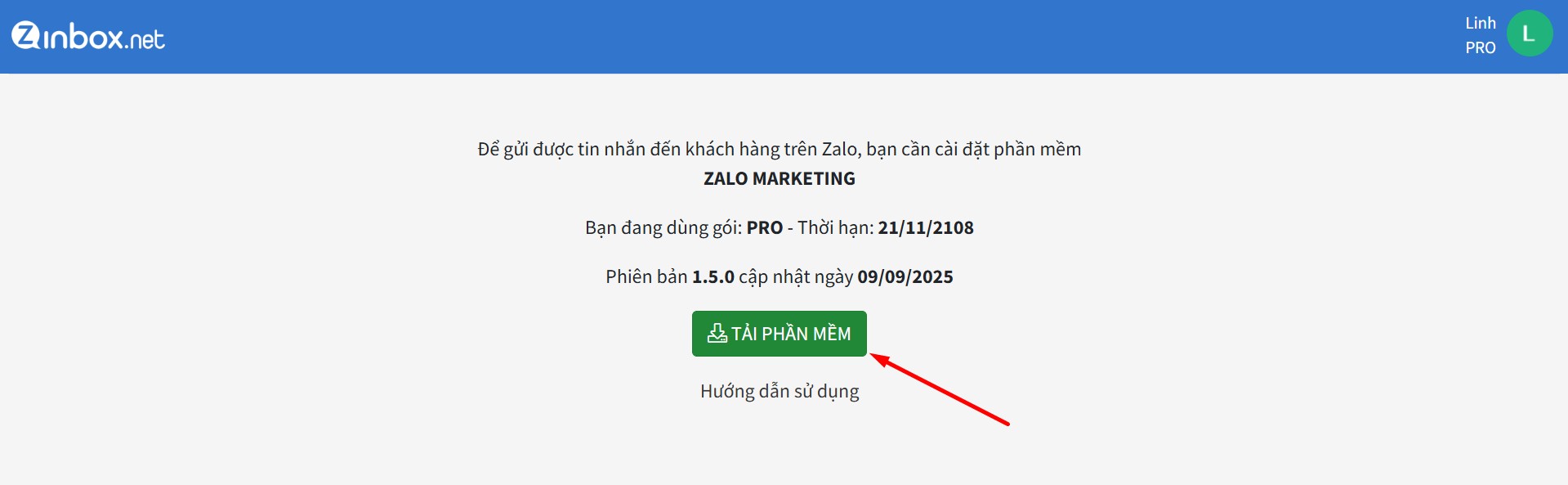
Task: Click the inbox.net logo text
Action: tap(104, 37)
